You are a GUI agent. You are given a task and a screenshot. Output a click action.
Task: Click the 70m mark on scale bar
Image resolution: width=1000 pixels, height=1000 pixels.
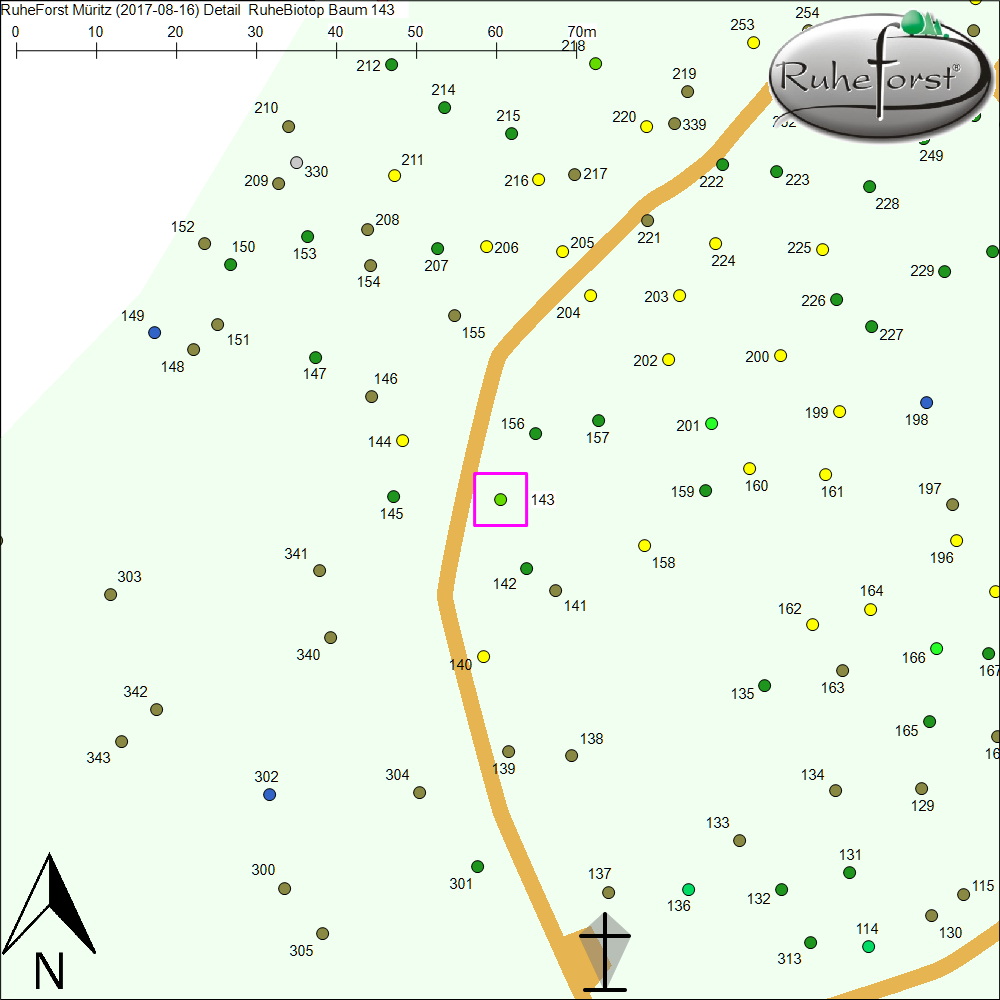point(576,46)
